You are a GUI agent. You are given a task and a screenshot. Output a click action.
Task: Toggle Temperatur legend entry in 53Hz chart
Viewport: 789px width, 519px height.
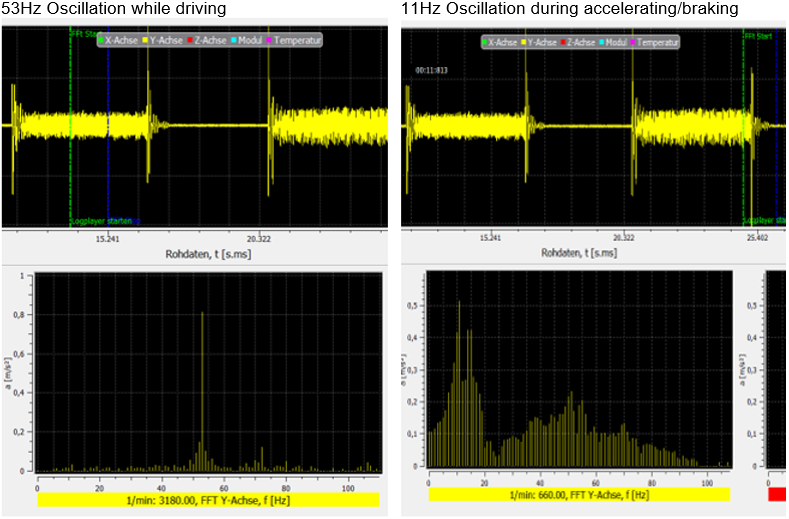[294, 40]
